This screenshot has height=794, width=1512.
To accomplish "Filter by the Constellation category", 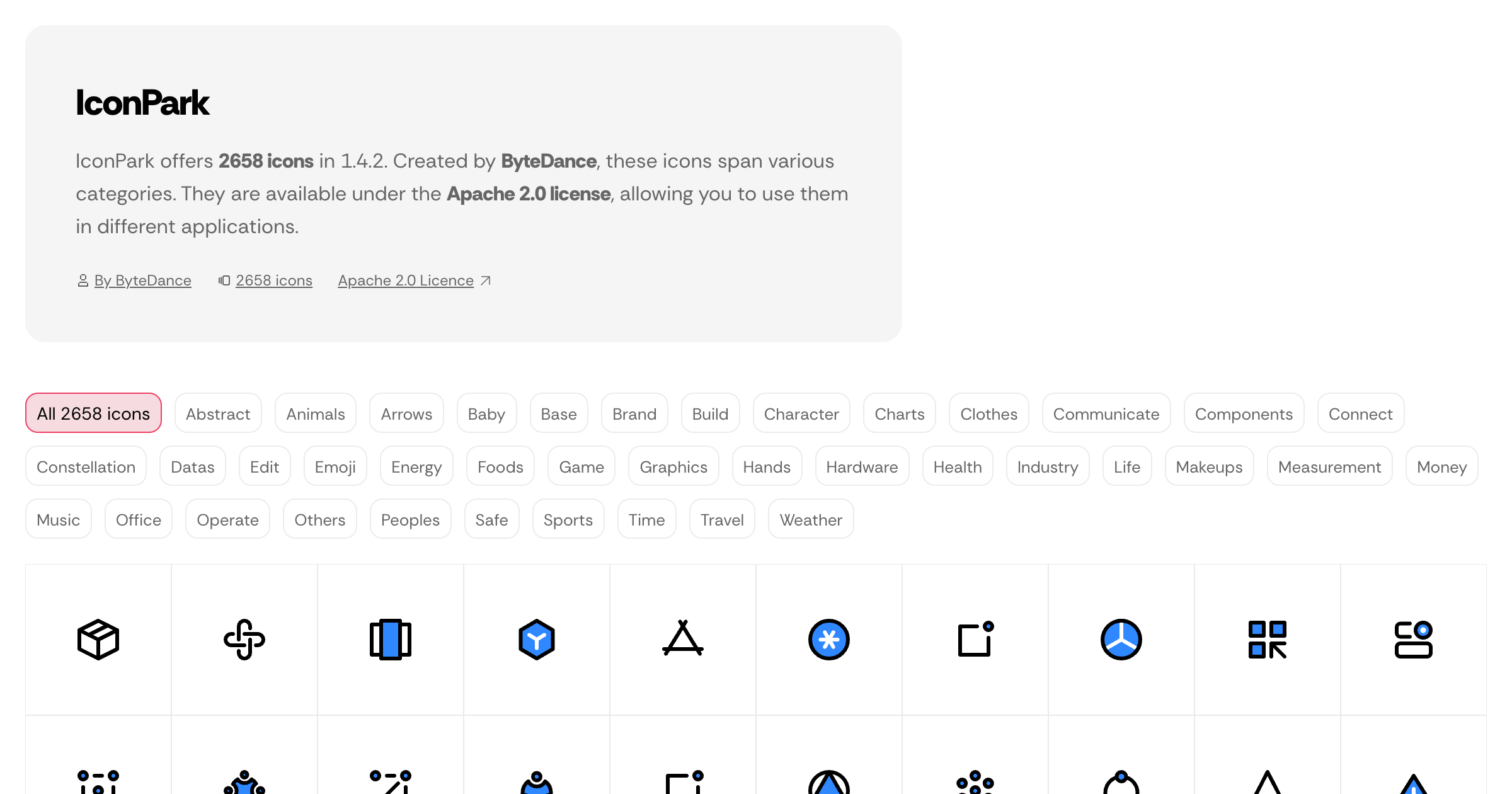I will pos(86,466).
